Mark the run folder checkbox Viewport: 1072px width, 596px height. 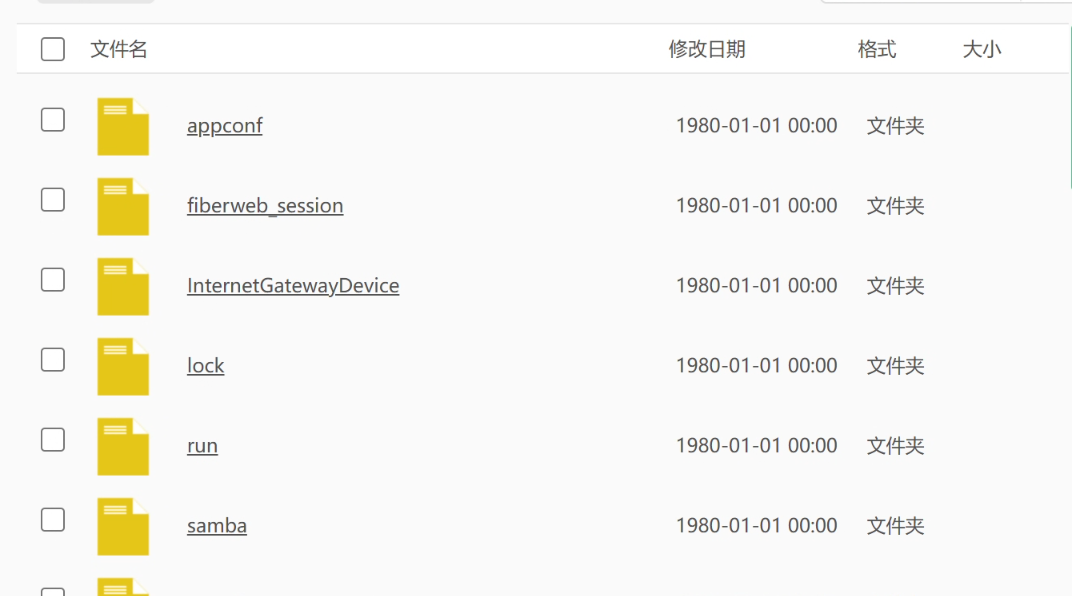[x=53, y=440]
